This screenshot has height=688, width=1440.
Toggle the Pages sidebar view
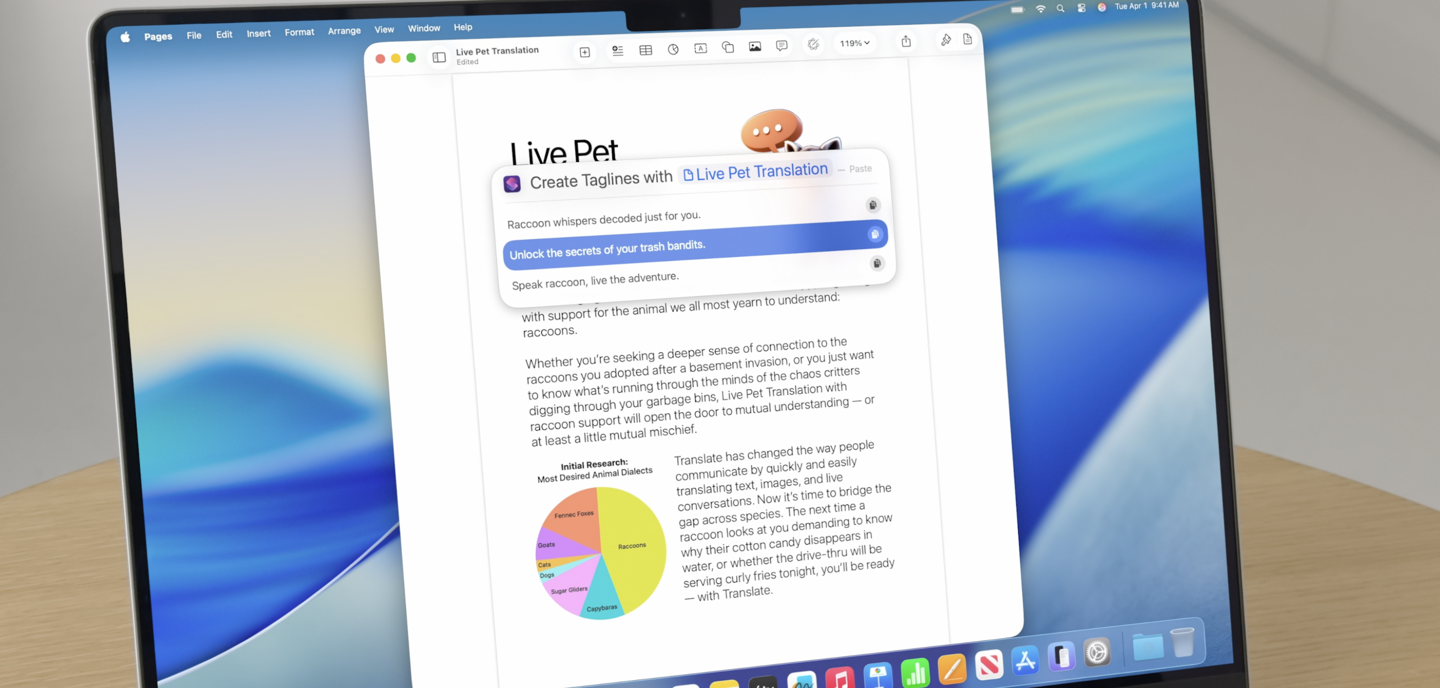tap(438, 57)
